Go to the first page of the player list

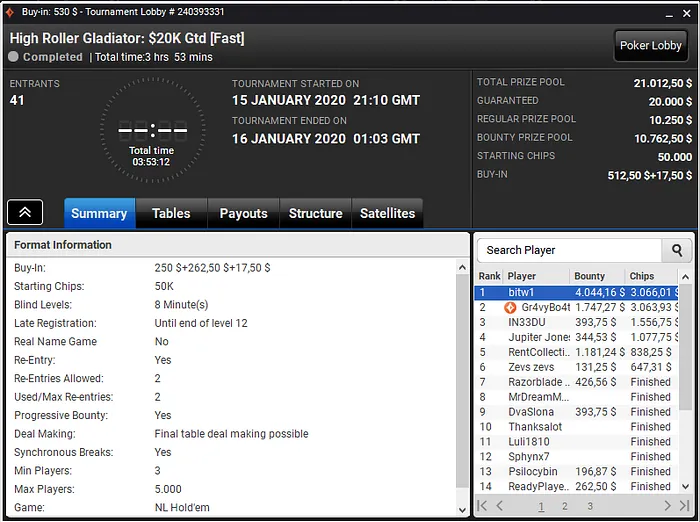coord(482,505)
